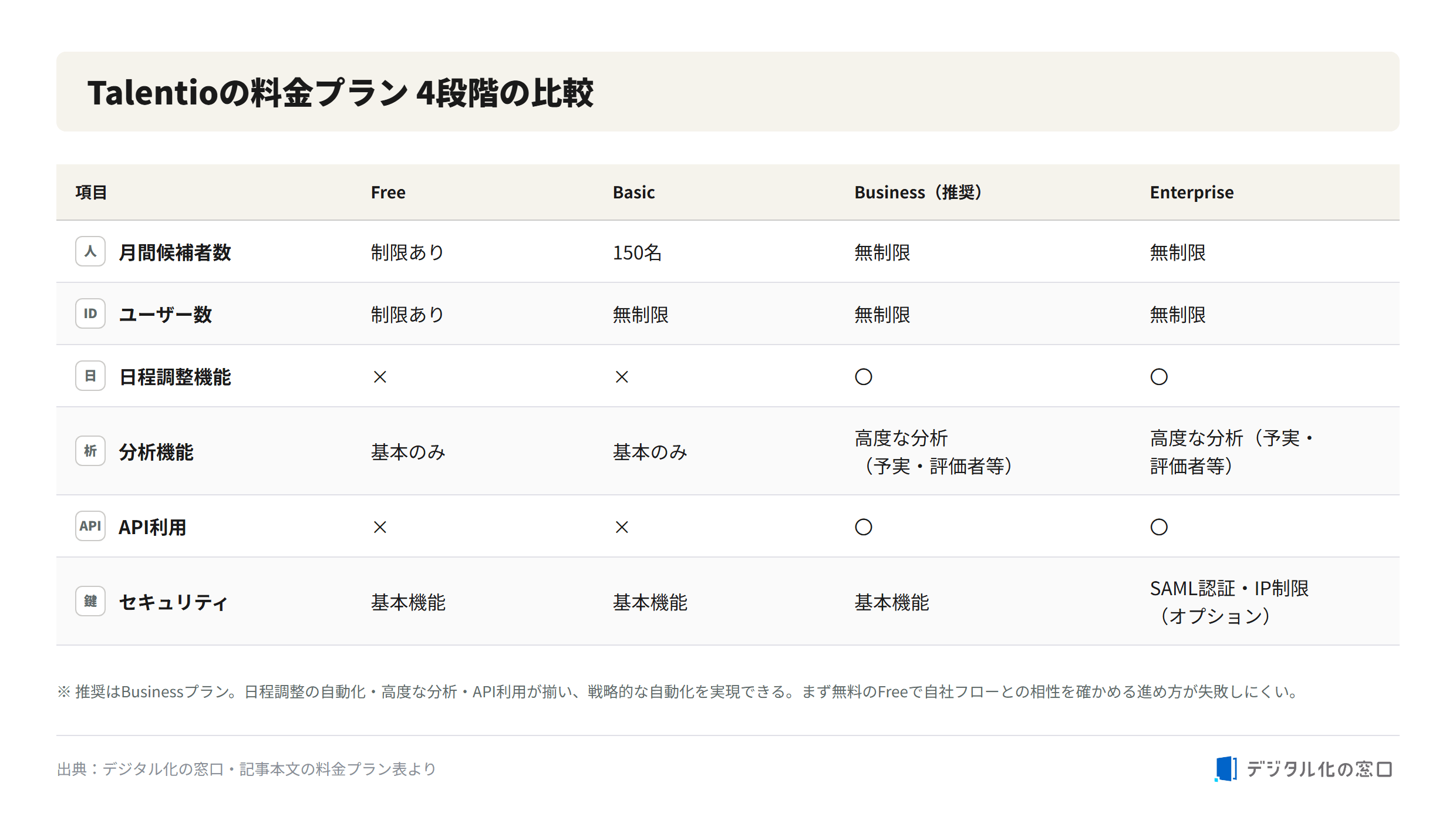Click Free 基本機能 in セキュリティ row
1456x837 pixels.
click(x=408, y=603)
